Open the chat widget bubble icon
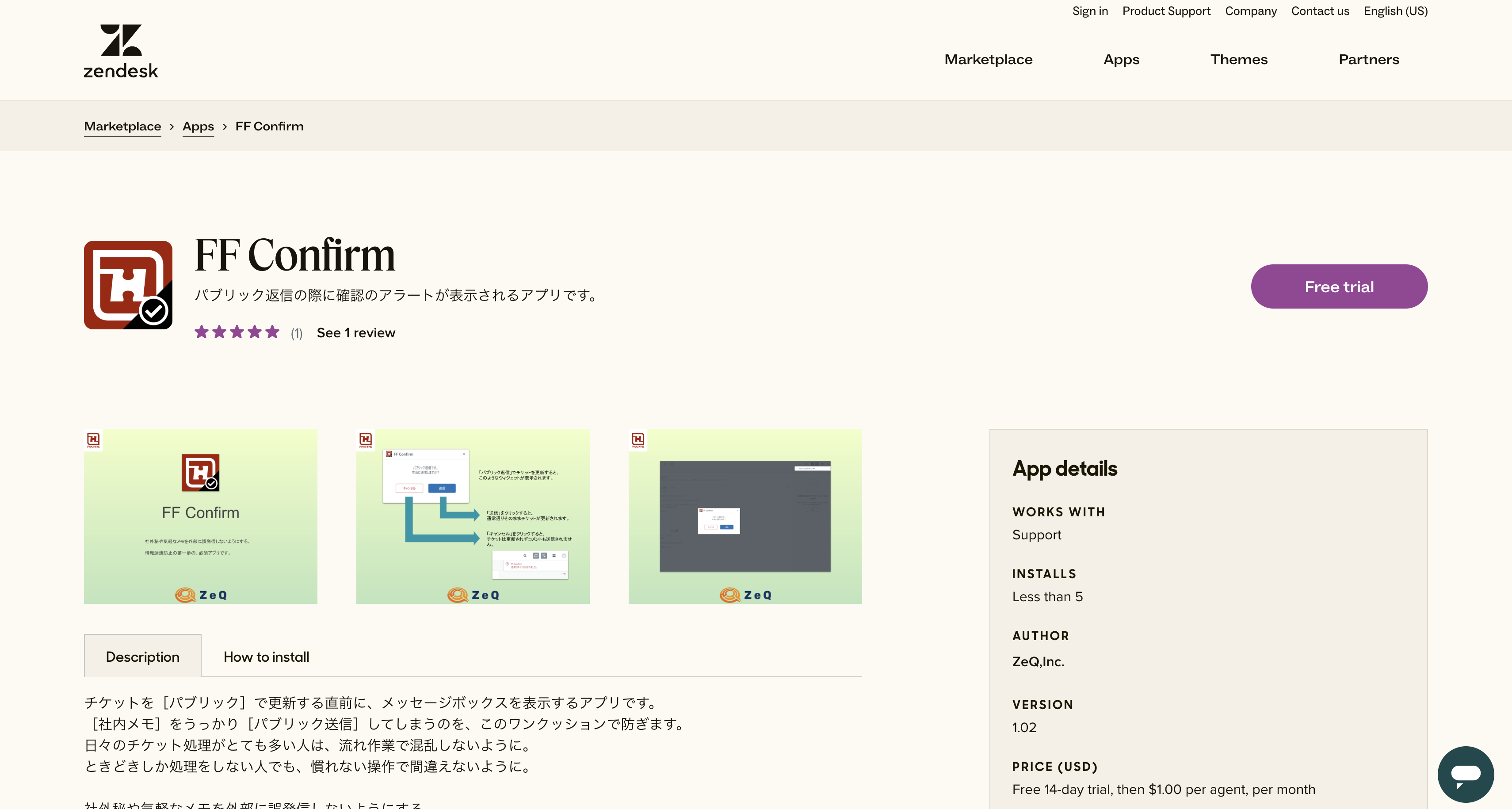Screen dimensions: 1512x809 (x=1465, y=774)
